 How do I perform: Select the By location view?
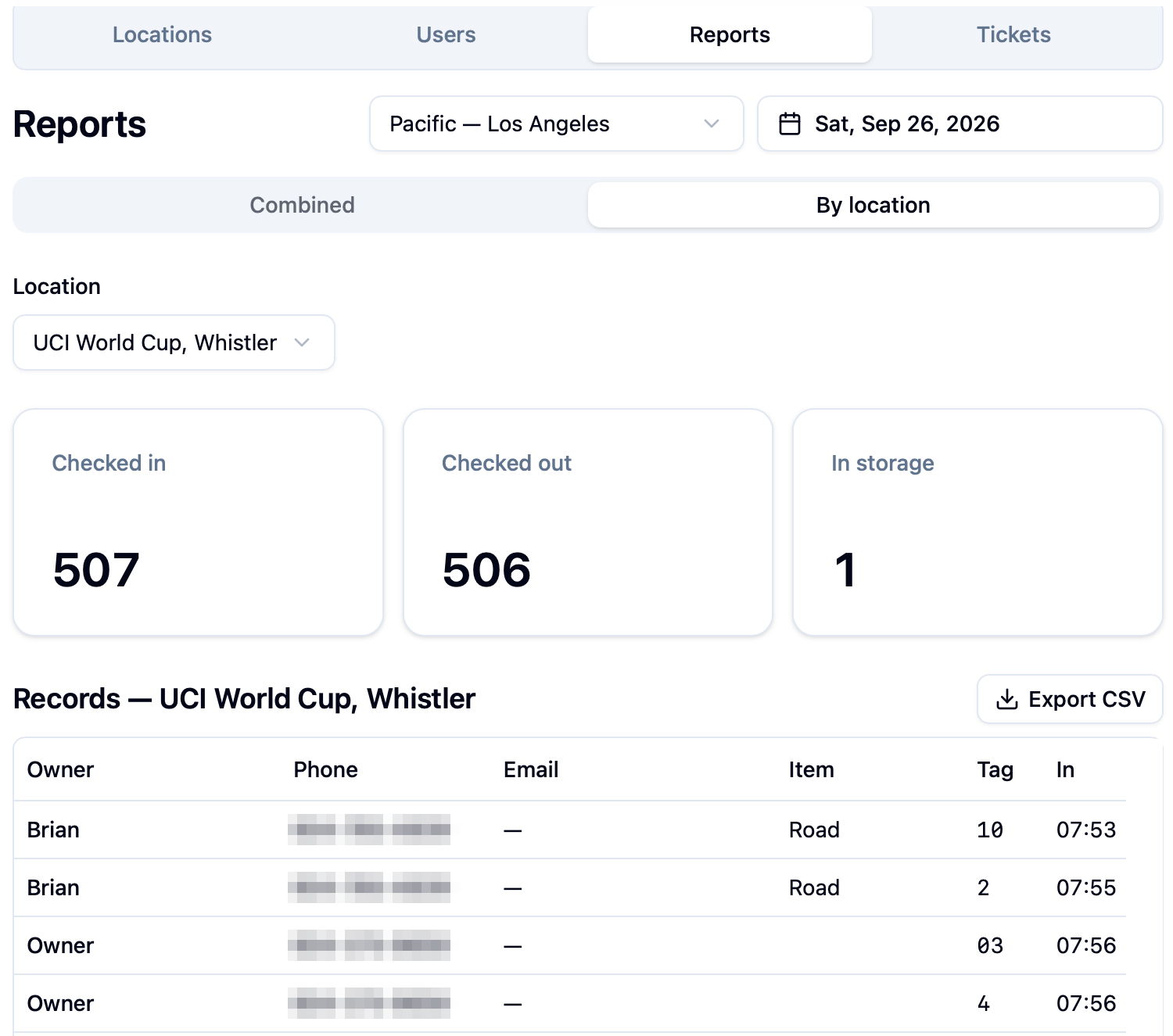pos(873,205)
